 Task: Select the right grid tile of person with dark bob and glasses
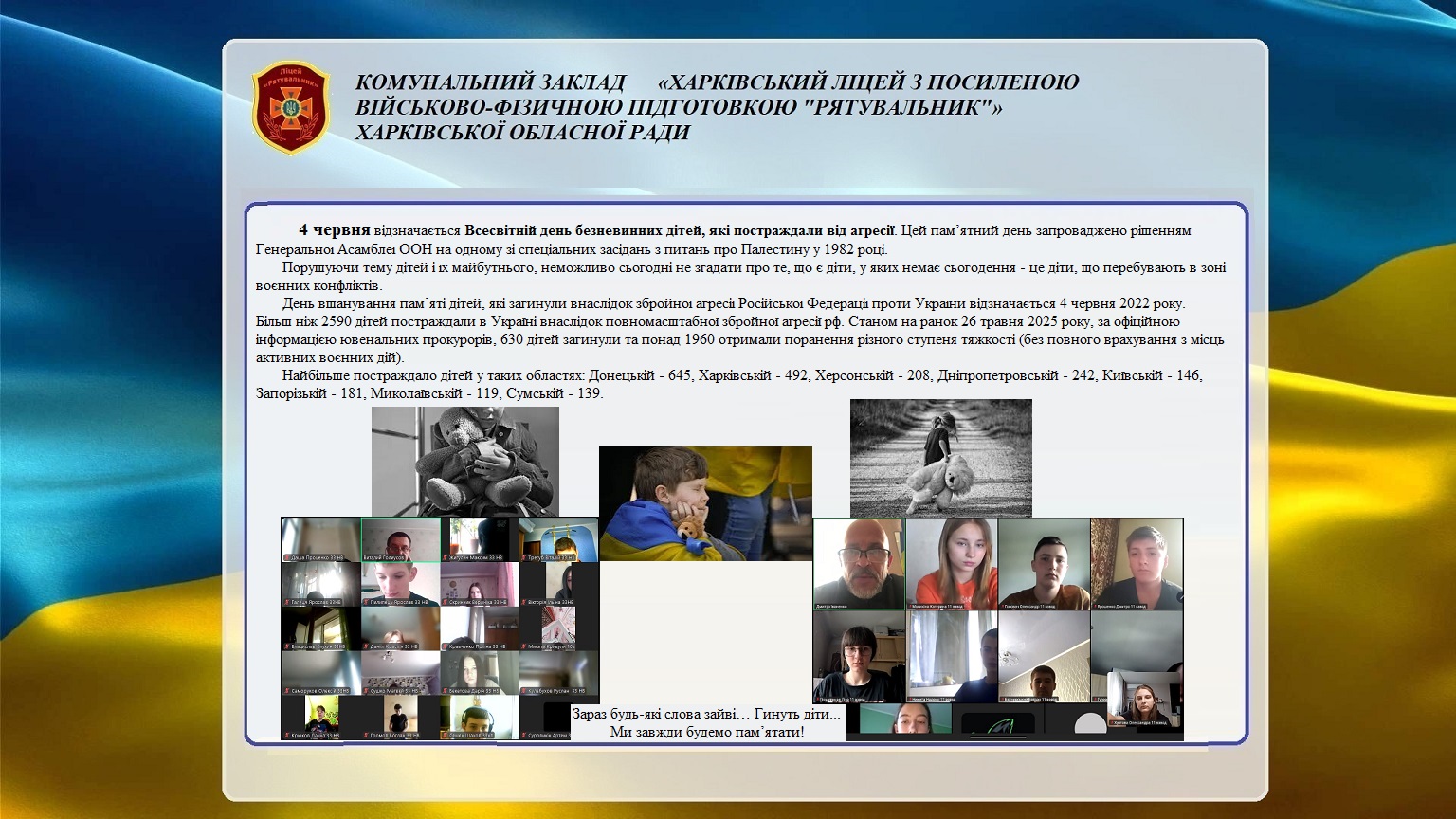click(859, 656)
